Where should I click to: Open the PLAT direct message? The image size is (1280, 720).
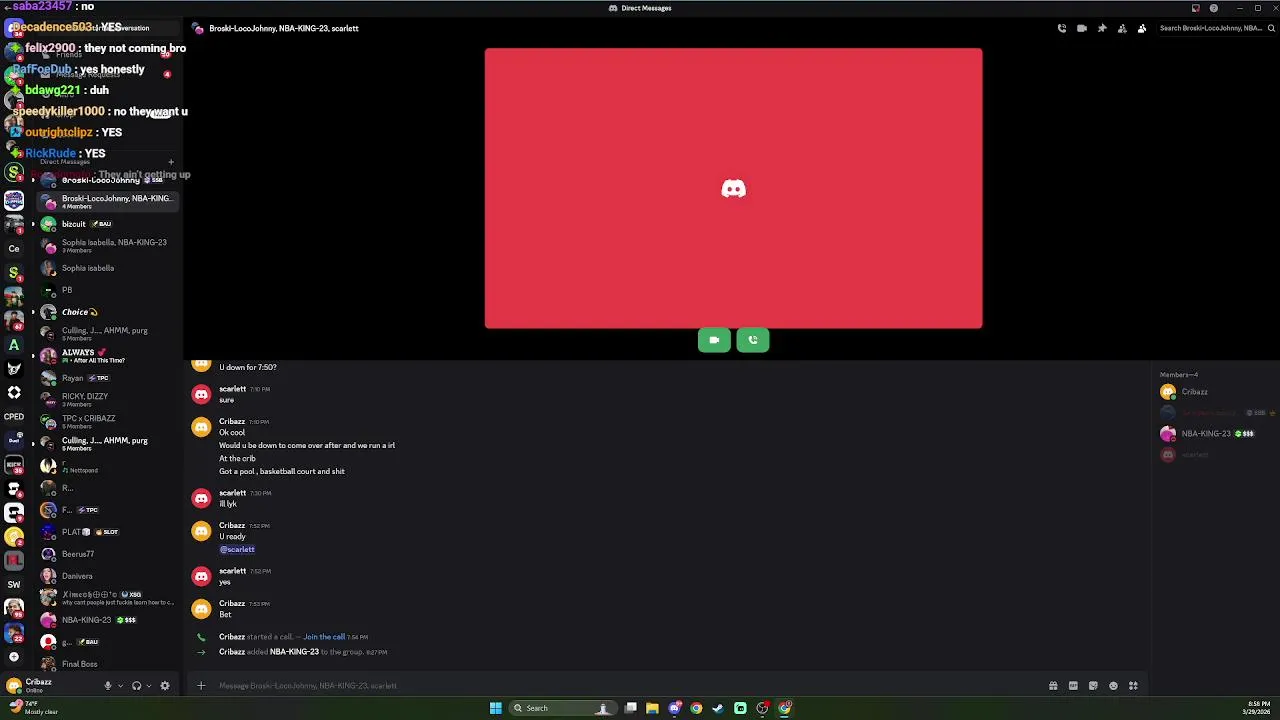click(108, 532)
